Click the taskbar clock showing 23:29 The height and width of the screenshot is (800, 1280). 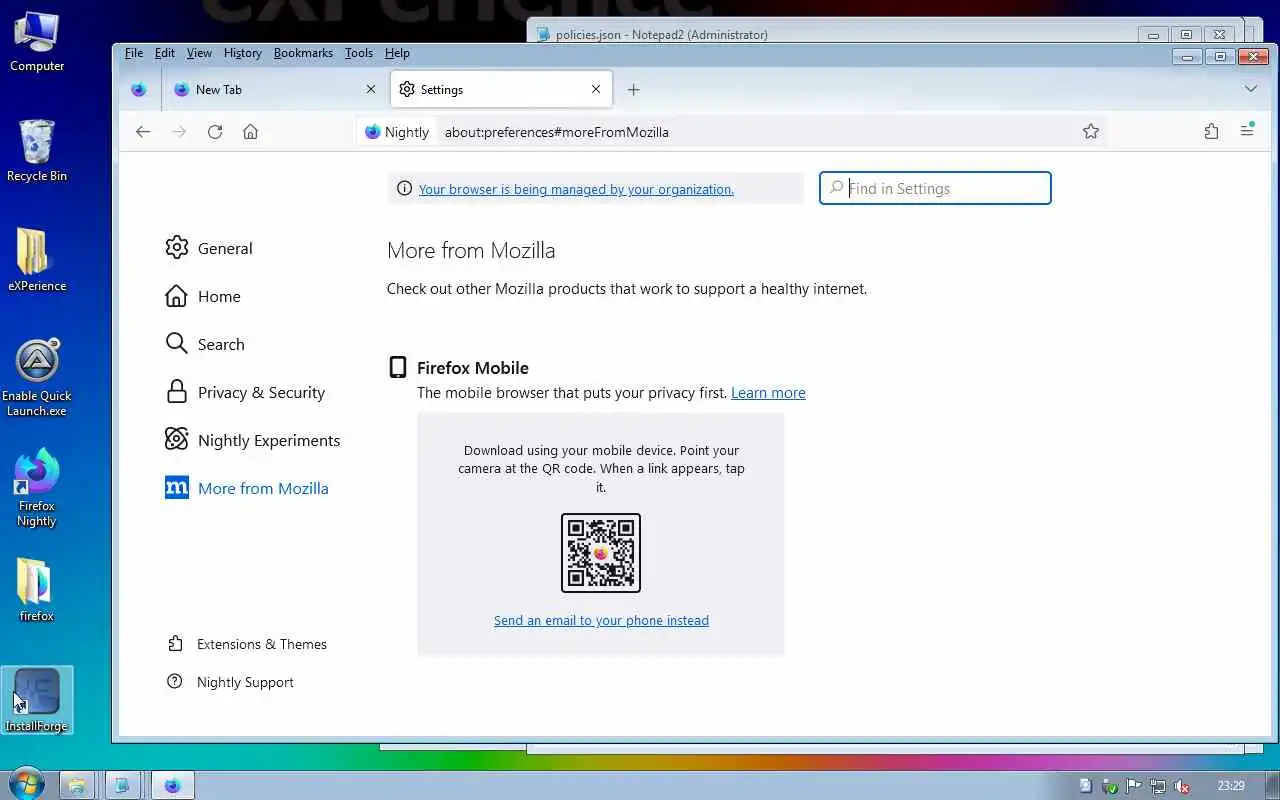[x=1231, y=786]
